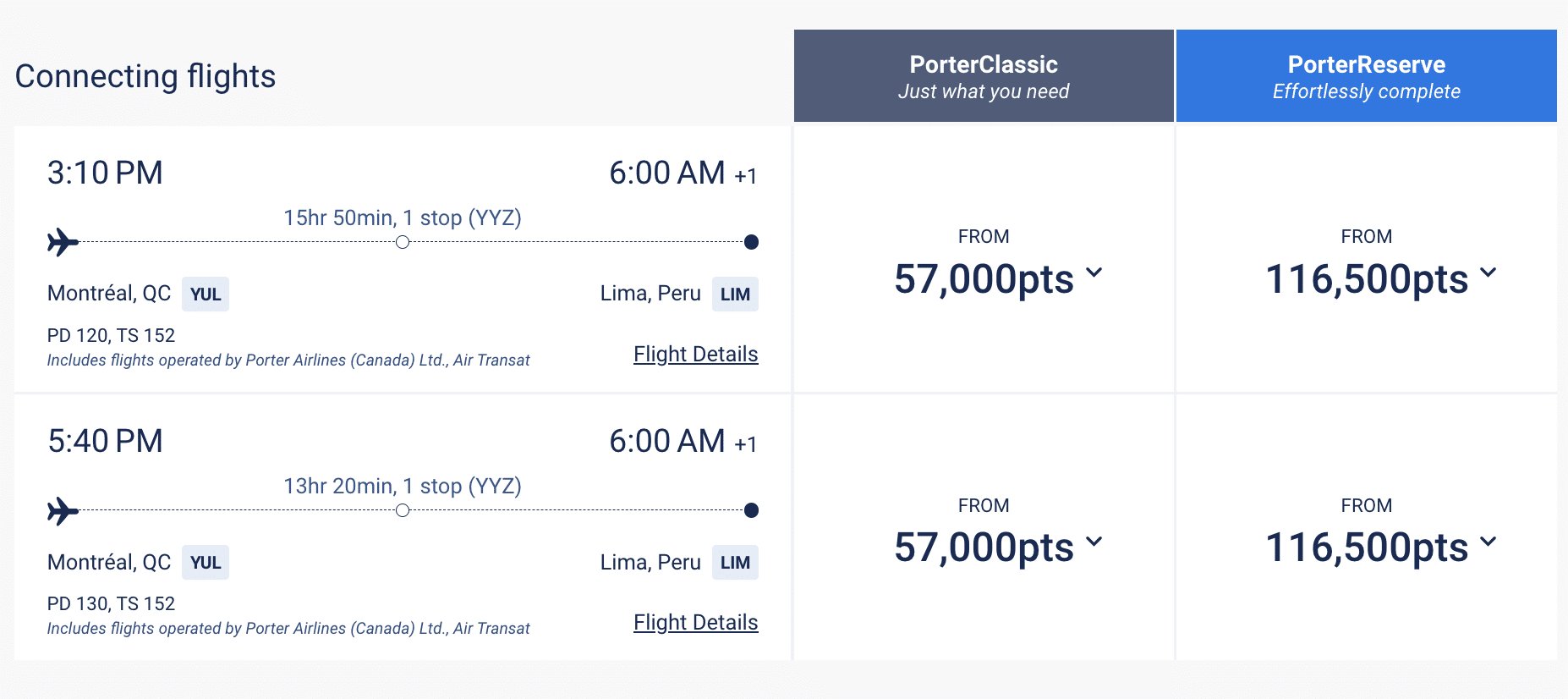Open Flight Details for PD 130 flight
This screenshot has height=699, width=1568.
click(x=695, y=622)
